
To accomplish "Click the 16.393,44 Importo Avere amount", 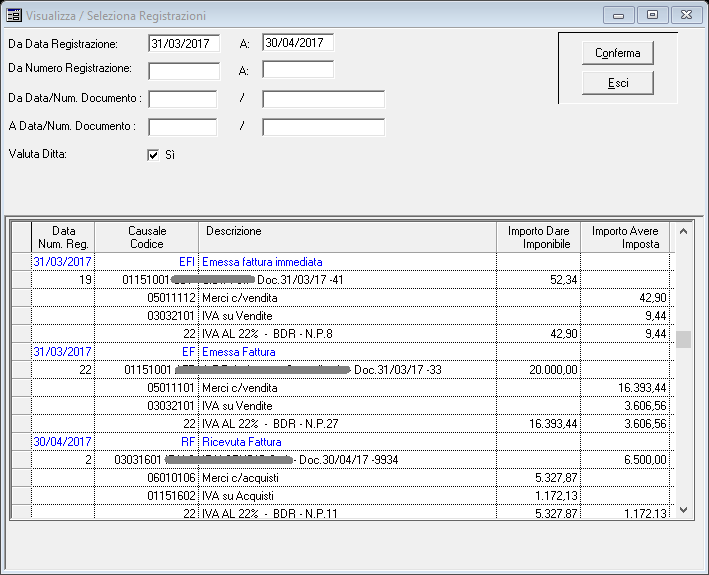I will (642, 388).
